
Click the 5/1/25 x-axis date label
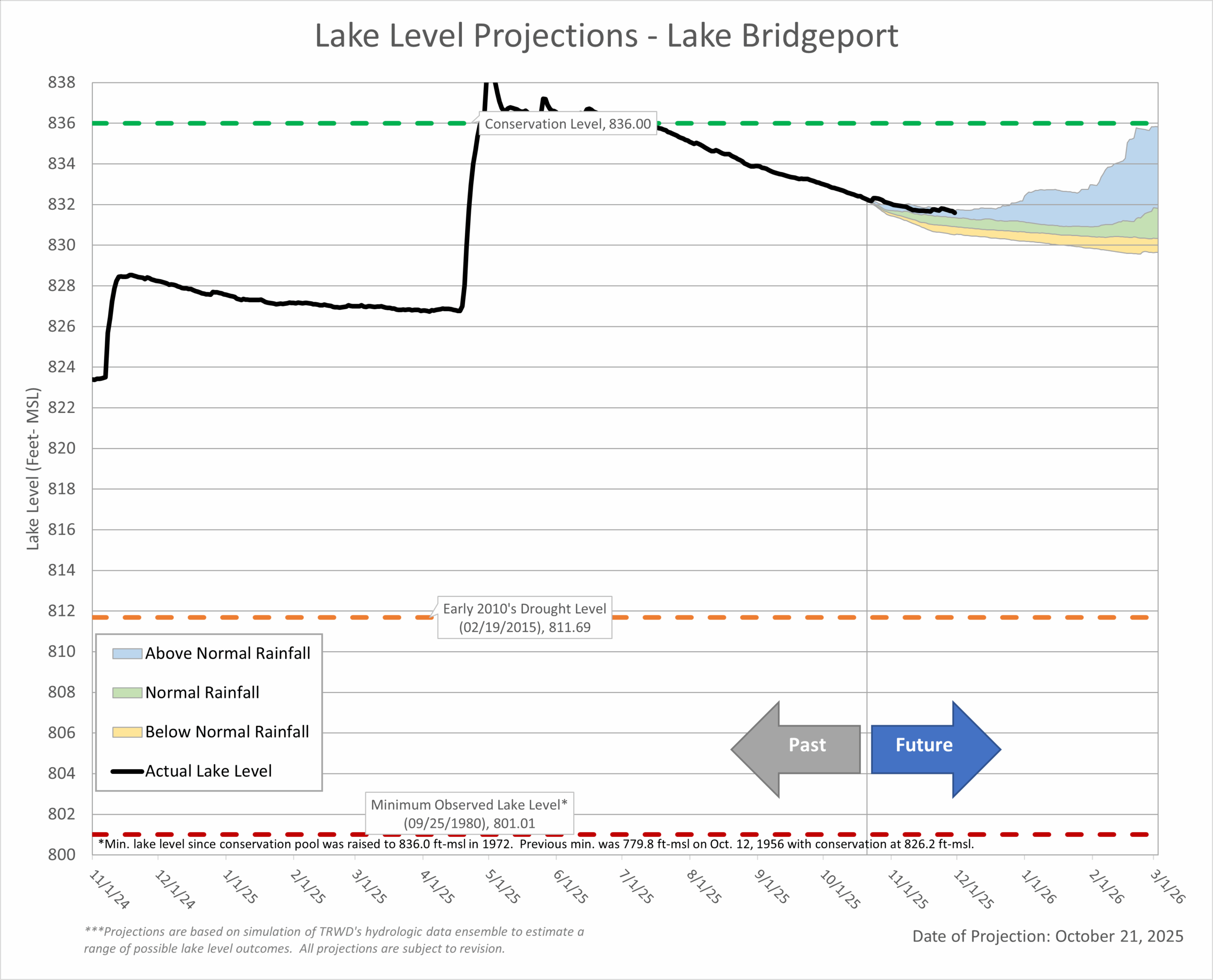click(x=503, y=886)
